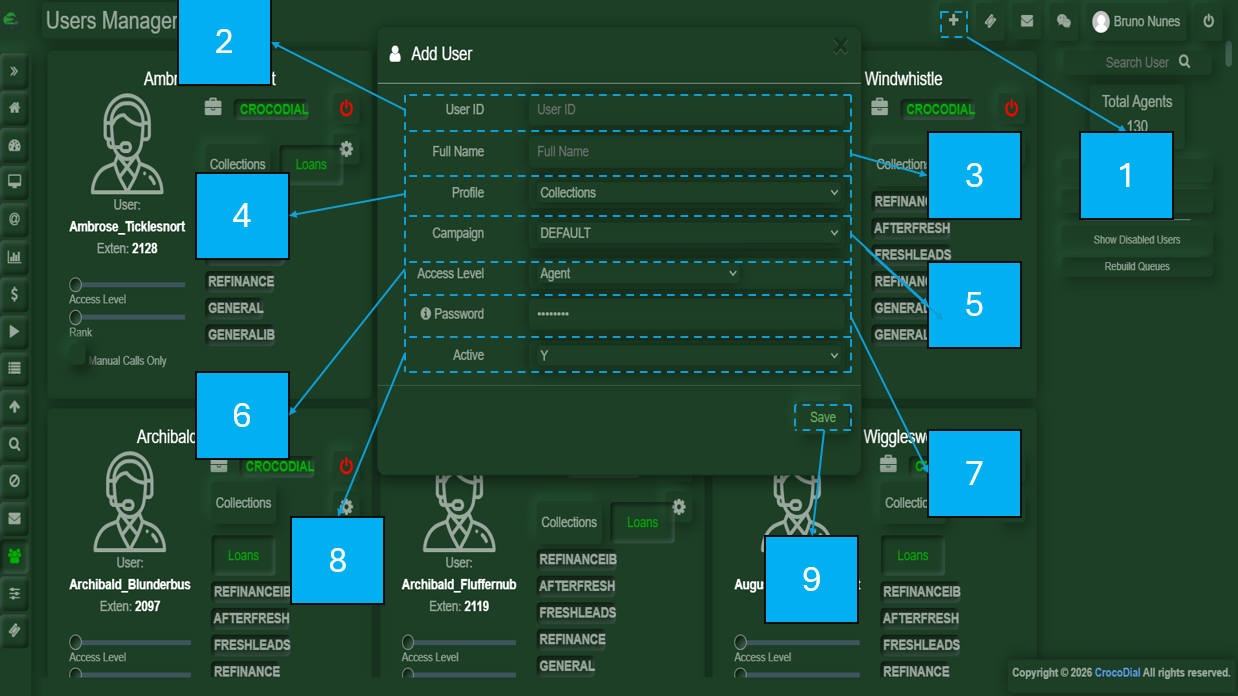Click the bar chart icon in sidebar
Screen dimensions: 1238x696
[x=15, y=257]
